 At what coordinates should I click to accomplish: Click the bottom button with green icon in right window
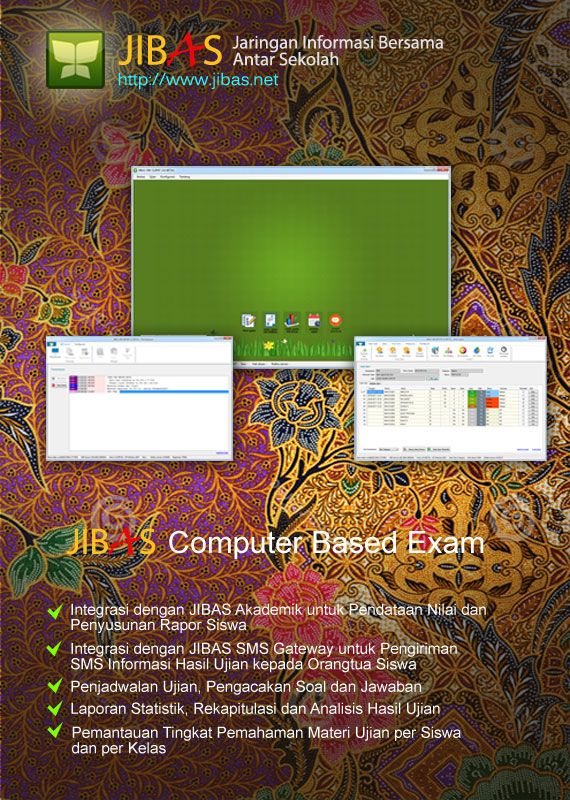[439, 449]
